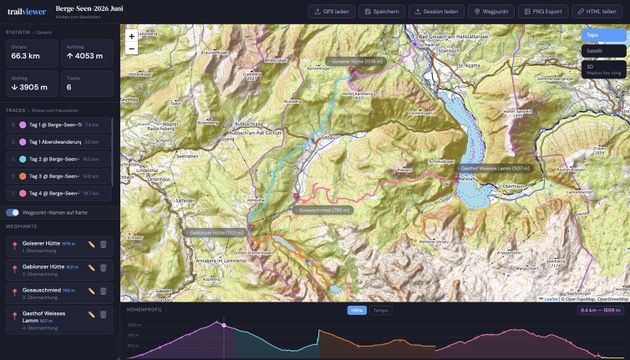Image resolution: width=630 pixels, height=360 pixels.
Task: Edit the Gosauschmied waypoint with pencil icon
Action: [x=92, y=291]
